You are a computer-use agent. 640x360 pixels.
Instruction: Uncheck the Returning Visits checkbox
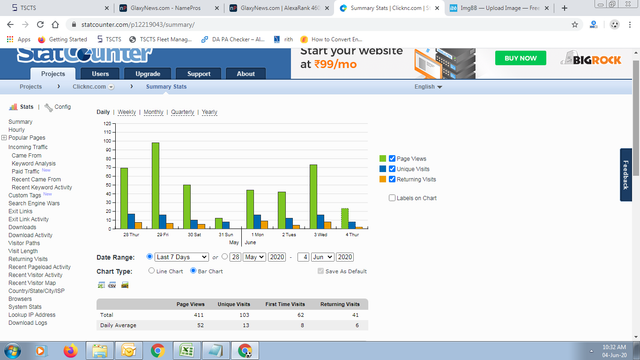pyautogui.click(x=392, y=179)
